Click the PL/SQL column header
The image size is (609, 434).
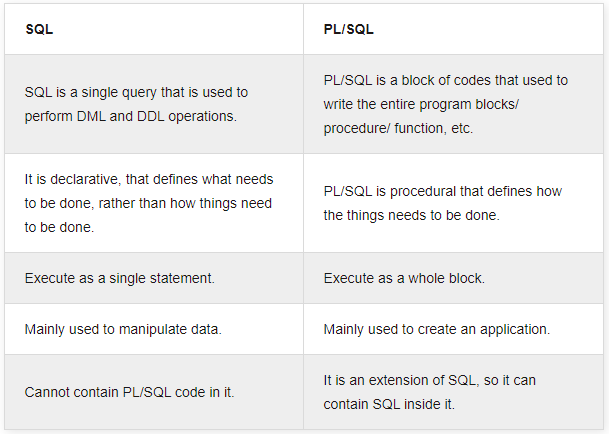point(348,30)
